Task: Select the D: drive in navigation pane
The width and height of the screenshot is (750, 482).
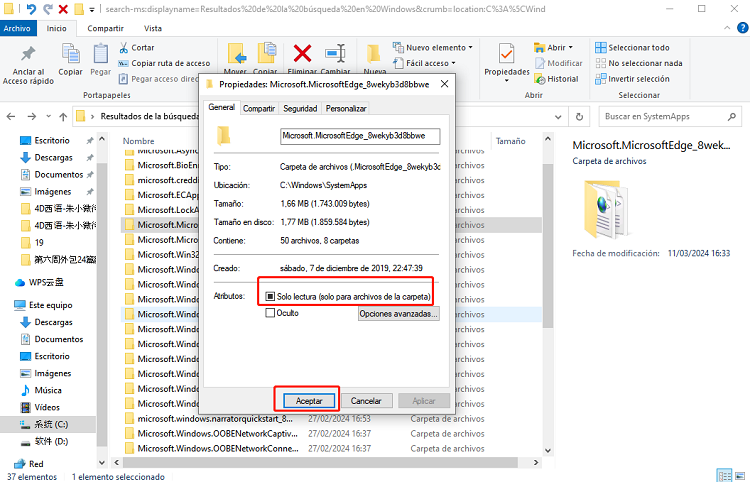Action: (44, 441)
